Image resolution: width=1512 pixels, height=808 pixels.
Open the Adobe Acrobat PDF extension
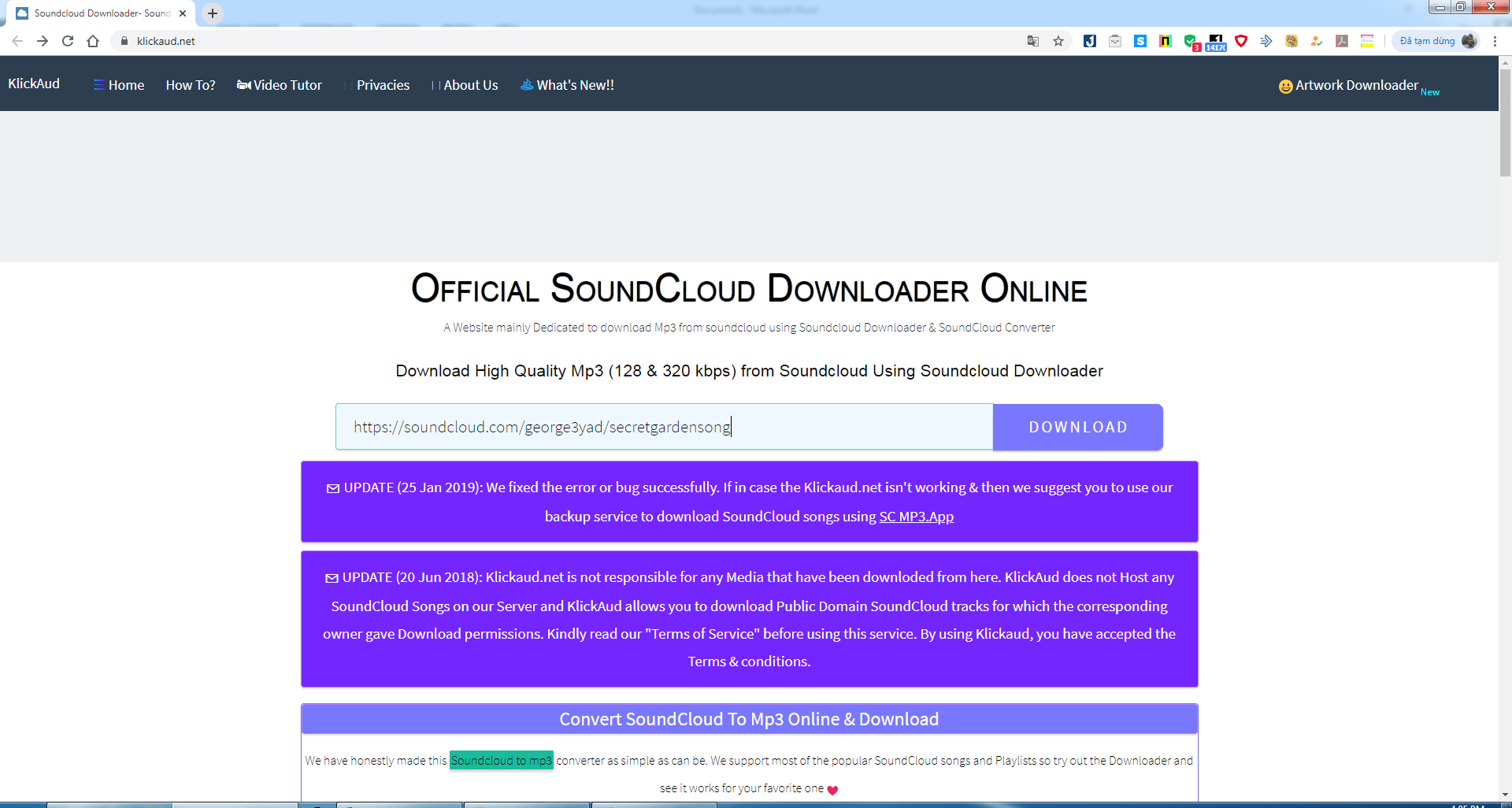[1342, 41]
